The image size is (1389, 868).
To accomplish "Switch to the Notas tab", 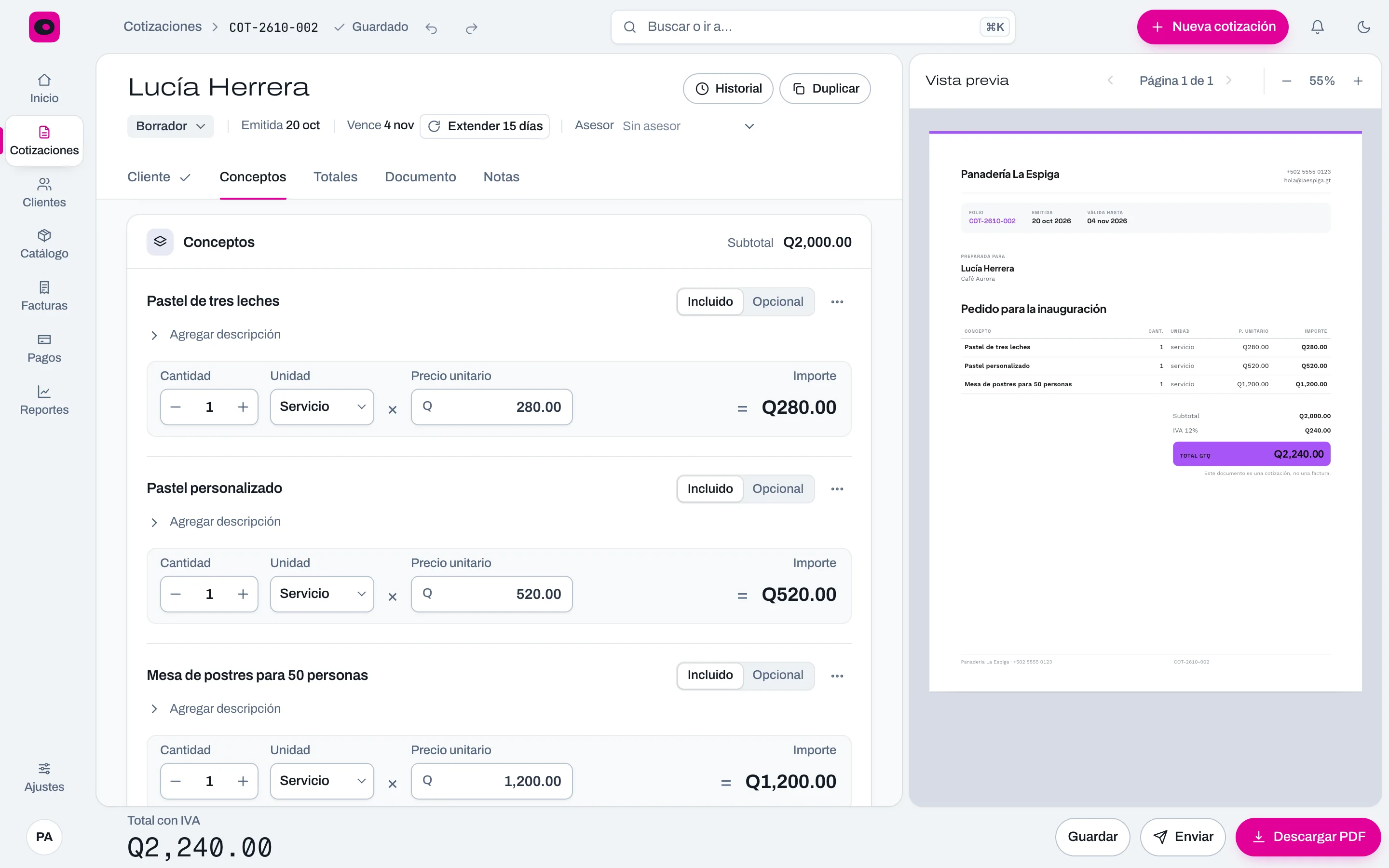I will (501, 177).
